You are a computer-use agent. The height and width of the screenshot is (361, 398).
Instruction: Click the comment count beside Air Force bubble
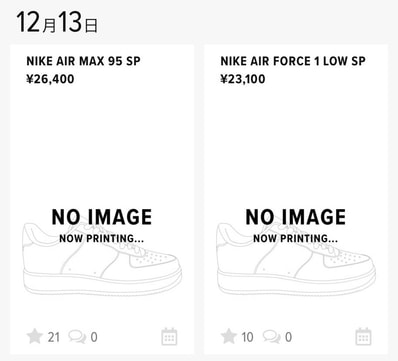[288, 337]
